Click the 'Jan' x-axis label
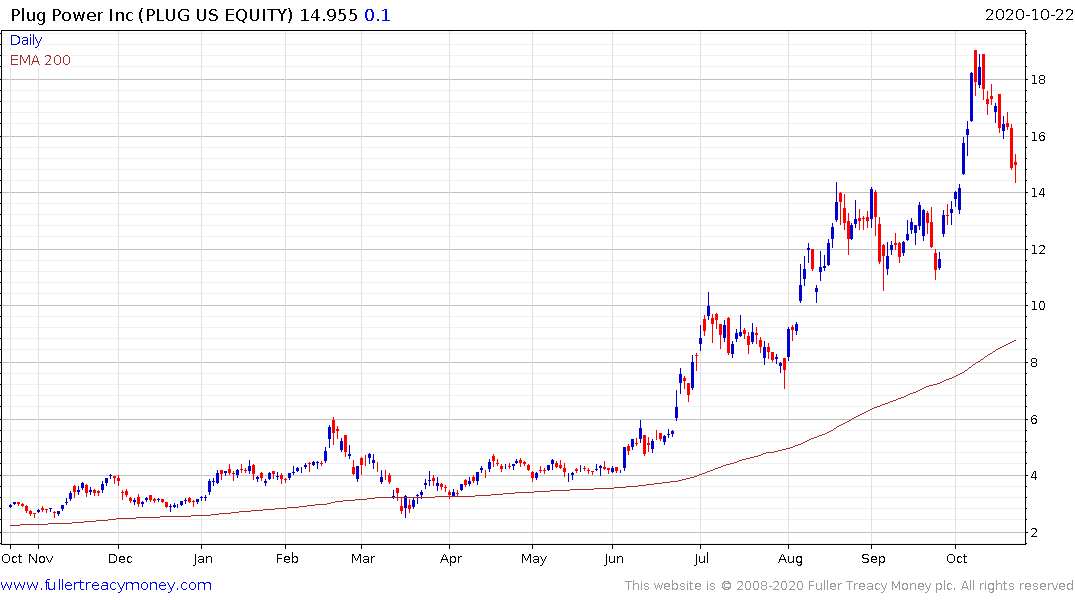1075x600 pixels. click(203, 559)
